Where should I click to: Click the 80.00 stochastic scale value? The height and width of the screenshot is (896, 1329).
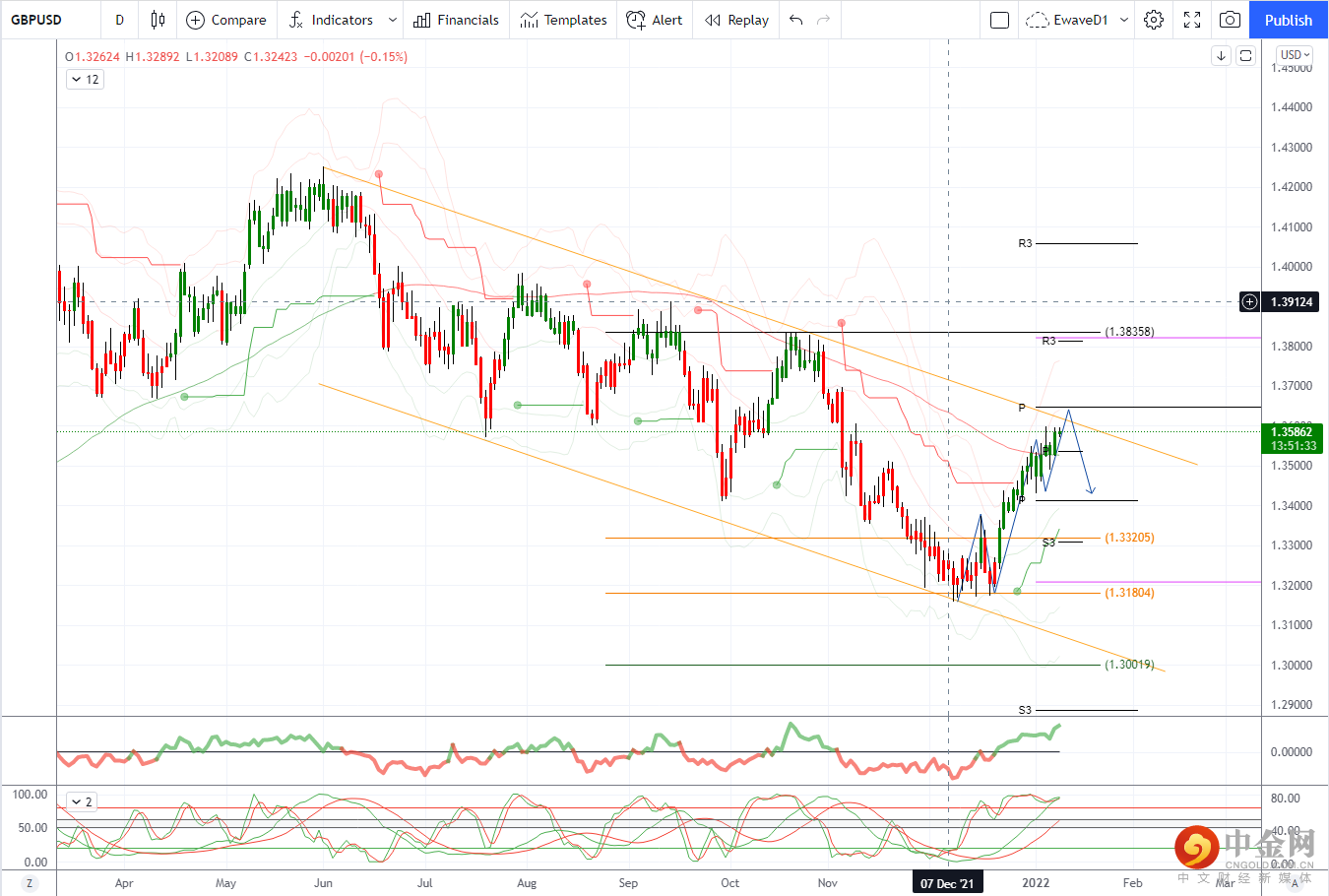tap(1286, 799)
